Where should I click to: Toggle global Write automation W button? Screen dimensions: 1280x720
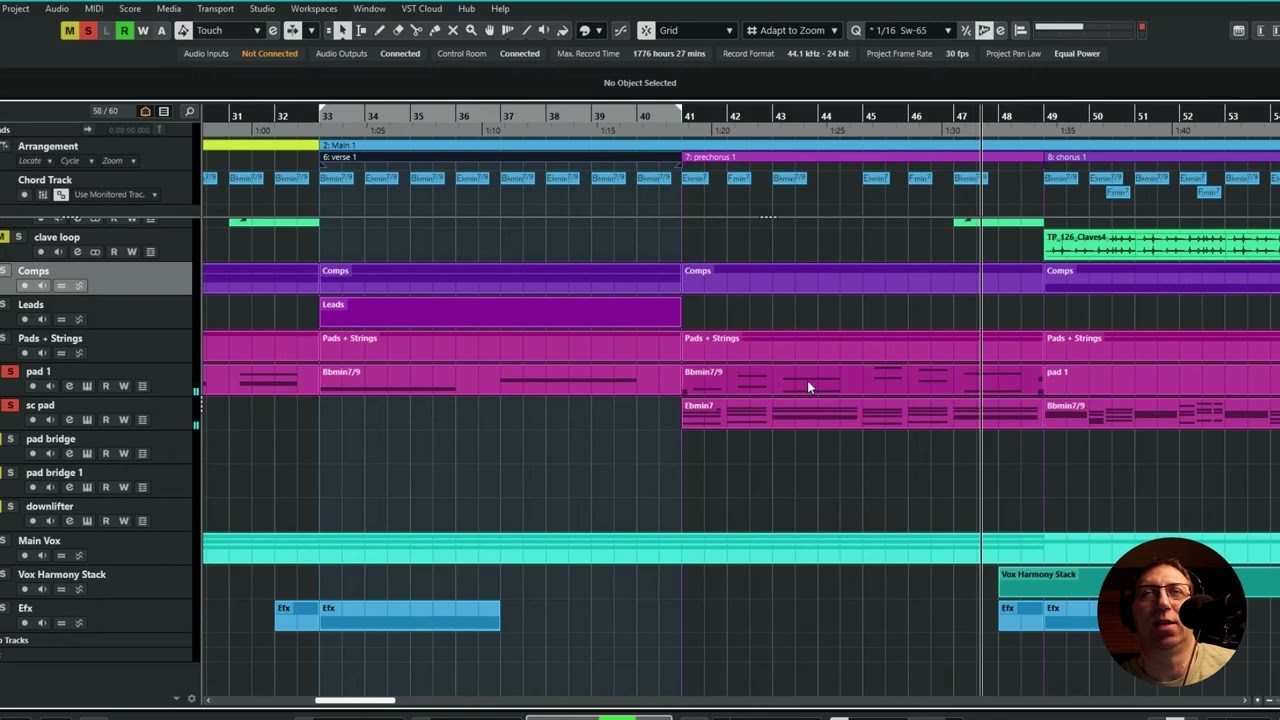click(x=143, y=30)
